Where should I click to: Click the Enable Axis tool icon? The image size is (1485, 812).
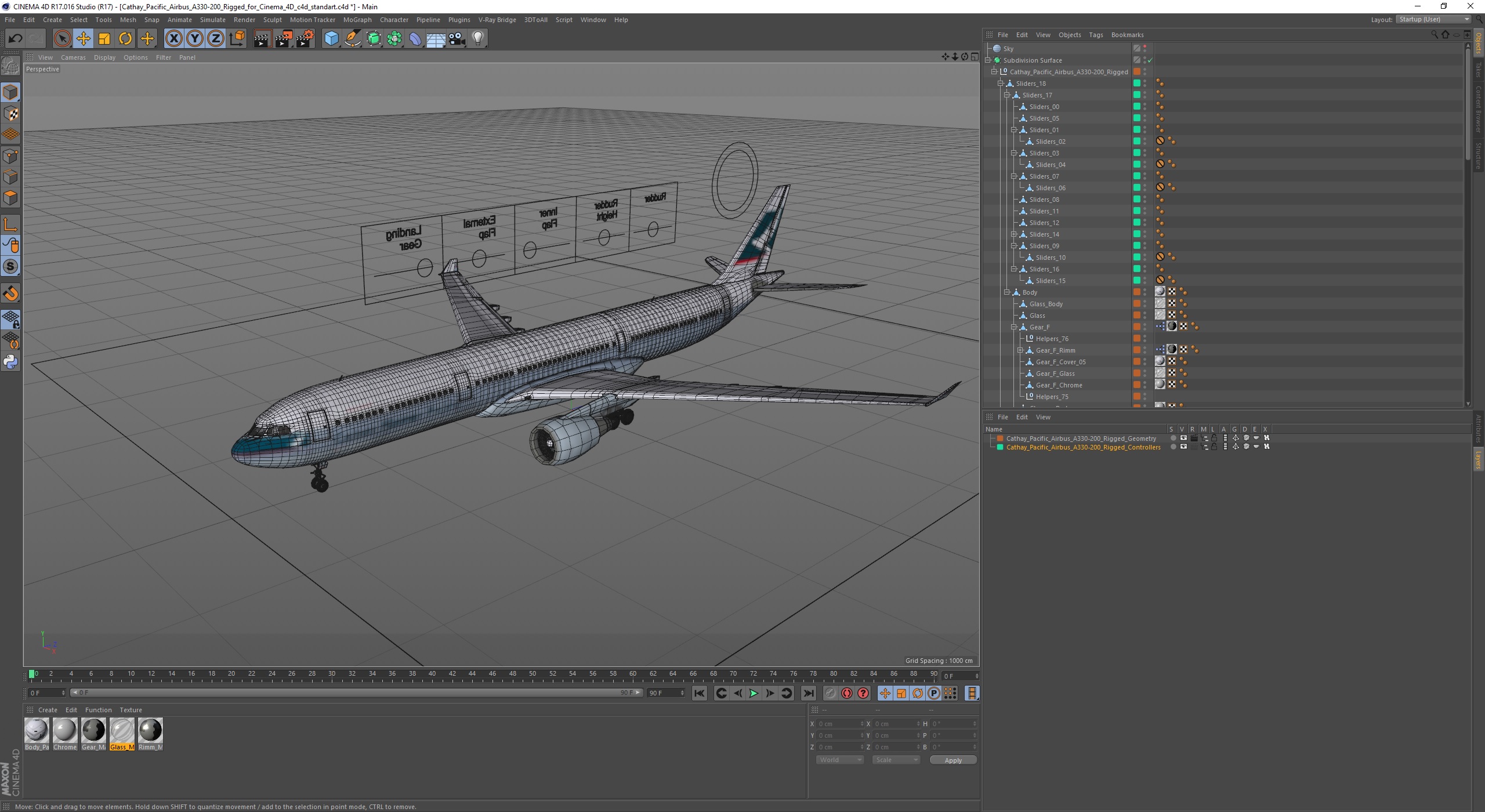10,224
